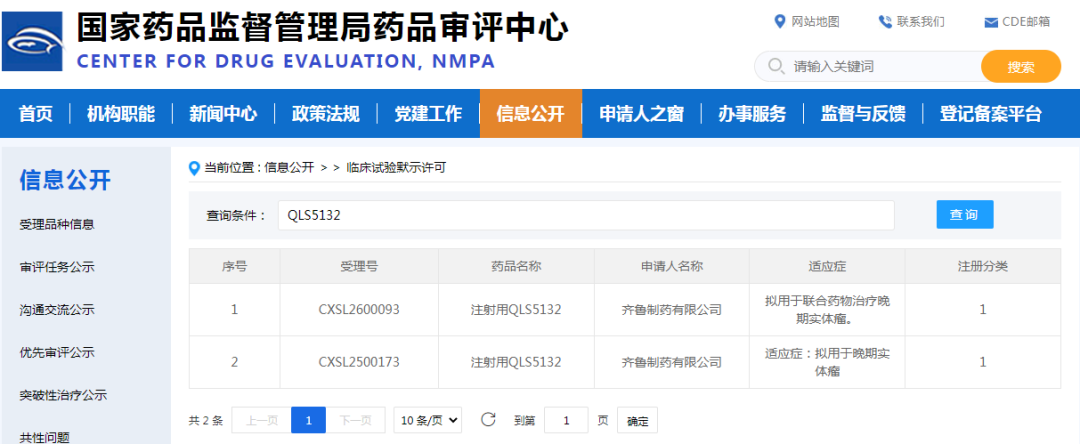
Task: Open 突破性治疗公示 in the sidebar
Action: pyautogui.click(x=63, y=395)
